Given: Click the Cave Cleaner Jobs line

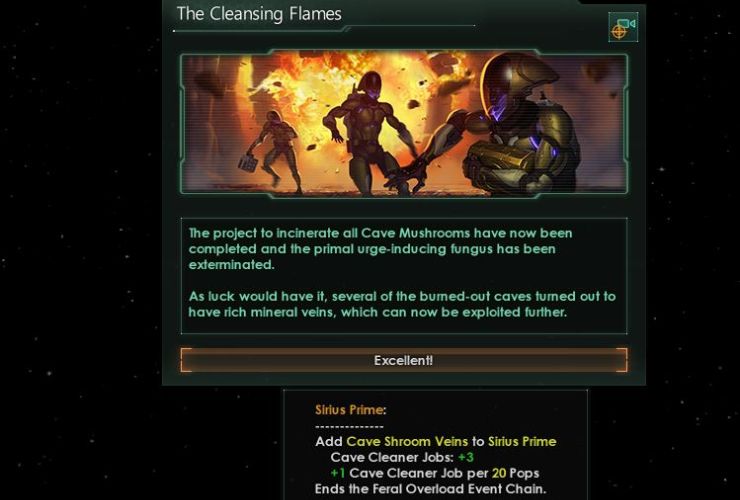Looking at the screenshot, I should [x=402, y=458].
